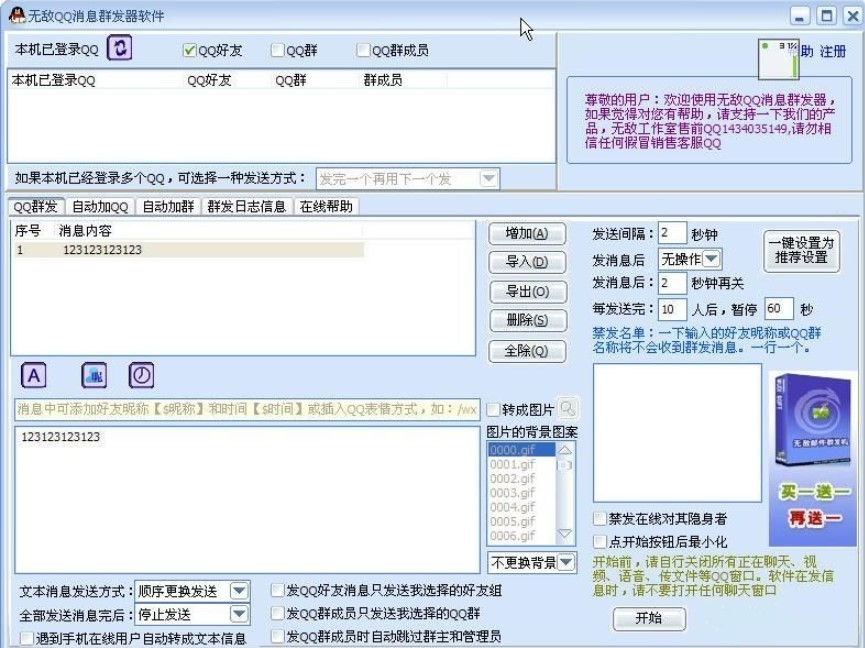Open the font settings 'A' icon
865x648 pixels.
coord(34,376)
